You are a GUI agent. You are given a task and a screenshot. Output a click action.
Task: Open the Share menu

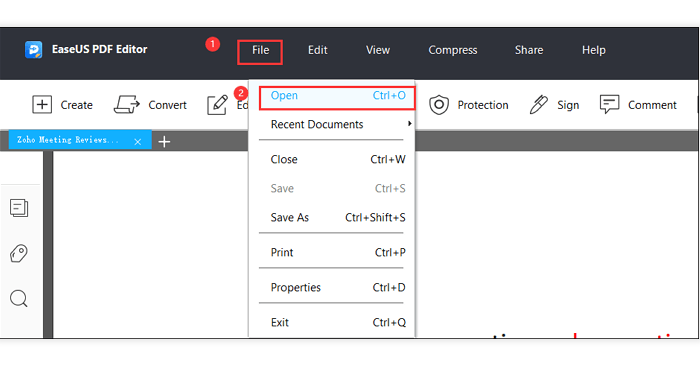pos(529,50)
